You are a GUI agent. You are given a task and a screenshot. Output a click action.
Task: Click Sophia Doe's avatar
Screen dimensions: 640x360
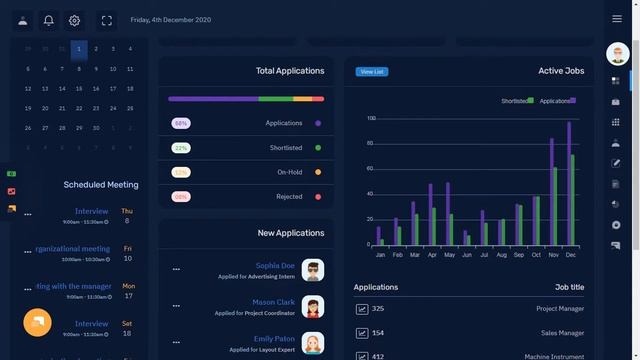tap(313, 270)
